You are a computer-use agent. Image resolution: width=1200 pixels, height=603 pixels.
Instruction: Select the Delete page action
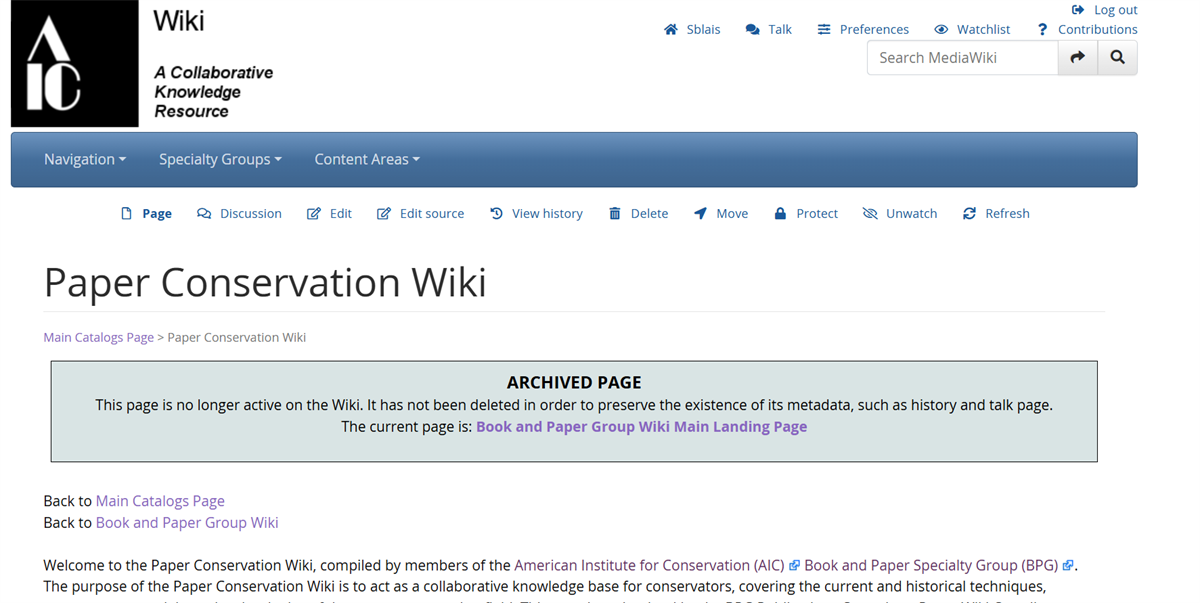click(x=638, y=213)
